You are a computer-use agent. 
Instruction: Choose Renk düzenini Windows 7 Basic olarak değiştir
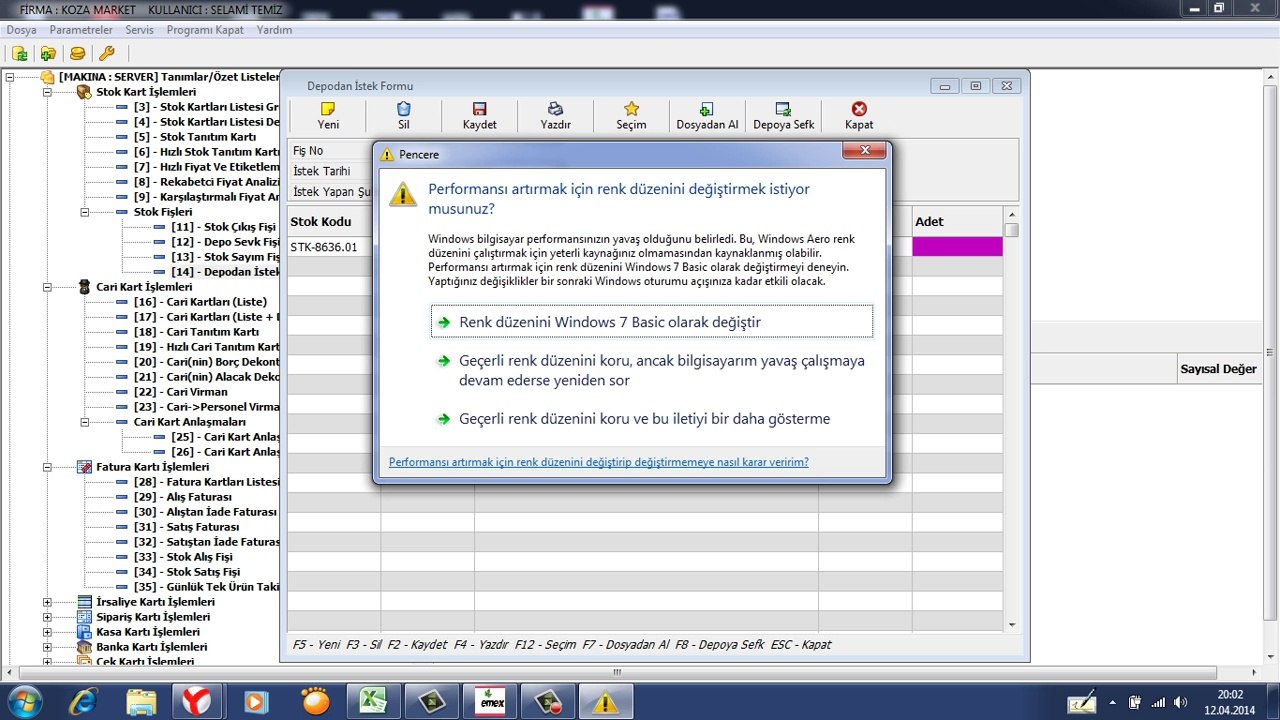(610, 322)
